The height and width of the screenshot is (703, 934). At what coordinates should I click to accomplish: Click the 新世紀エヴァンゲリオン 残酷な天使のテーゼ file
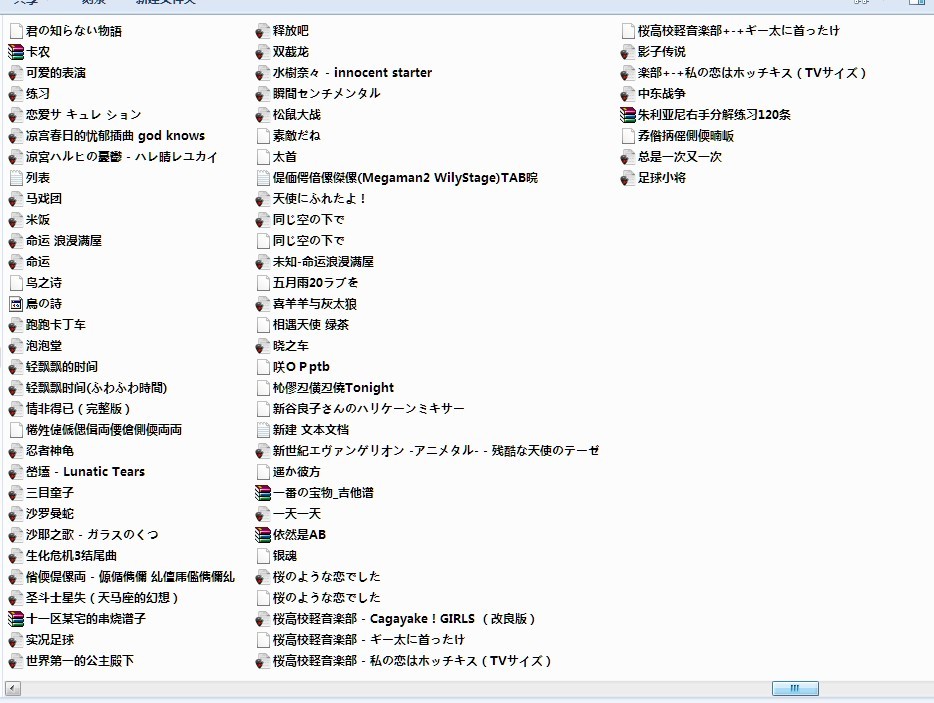pyautogui.click(x=436, y=451)
